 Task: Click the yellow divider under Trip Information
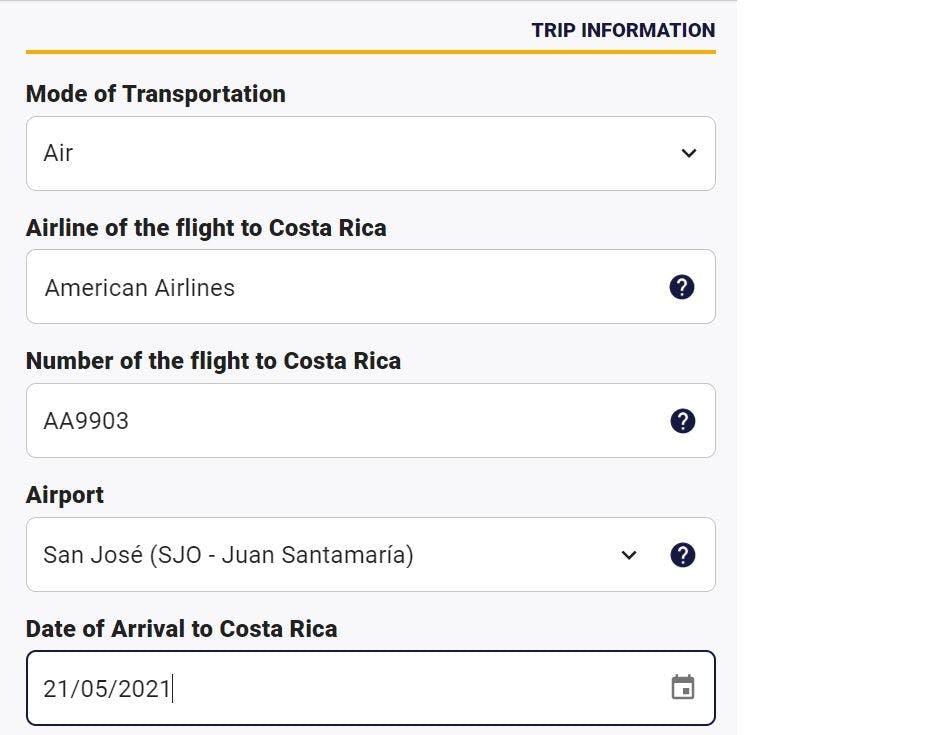(371, 52)
